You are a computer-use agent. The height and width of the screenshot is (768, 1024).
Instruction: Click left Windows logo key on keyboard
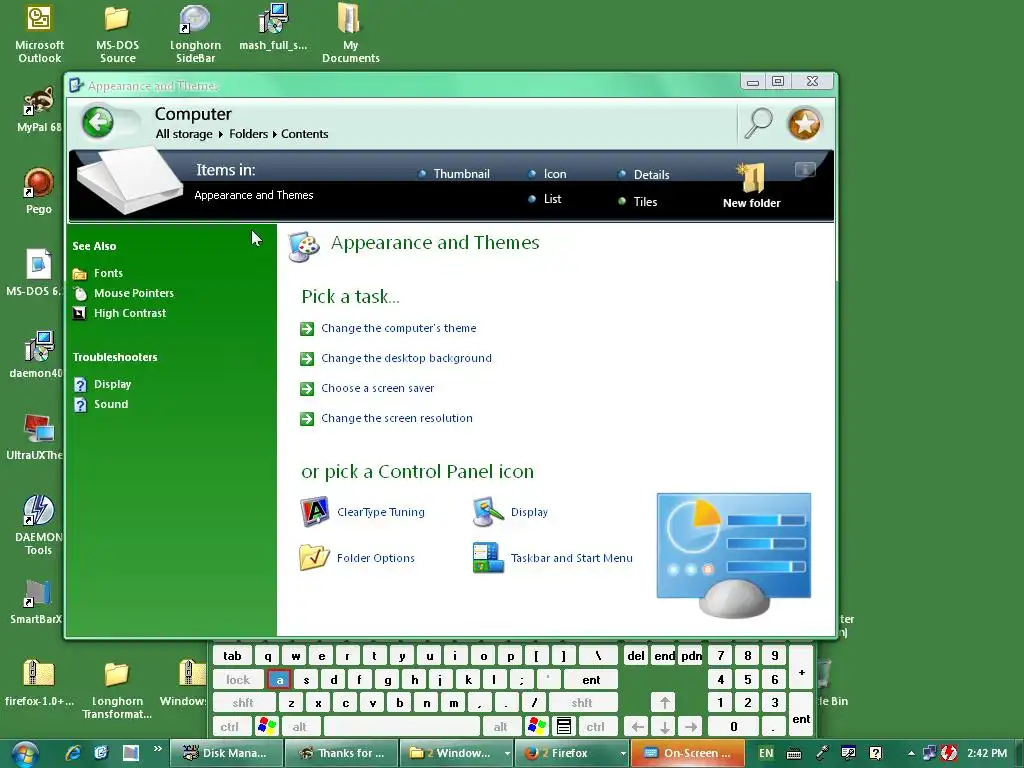coord(267,726)
